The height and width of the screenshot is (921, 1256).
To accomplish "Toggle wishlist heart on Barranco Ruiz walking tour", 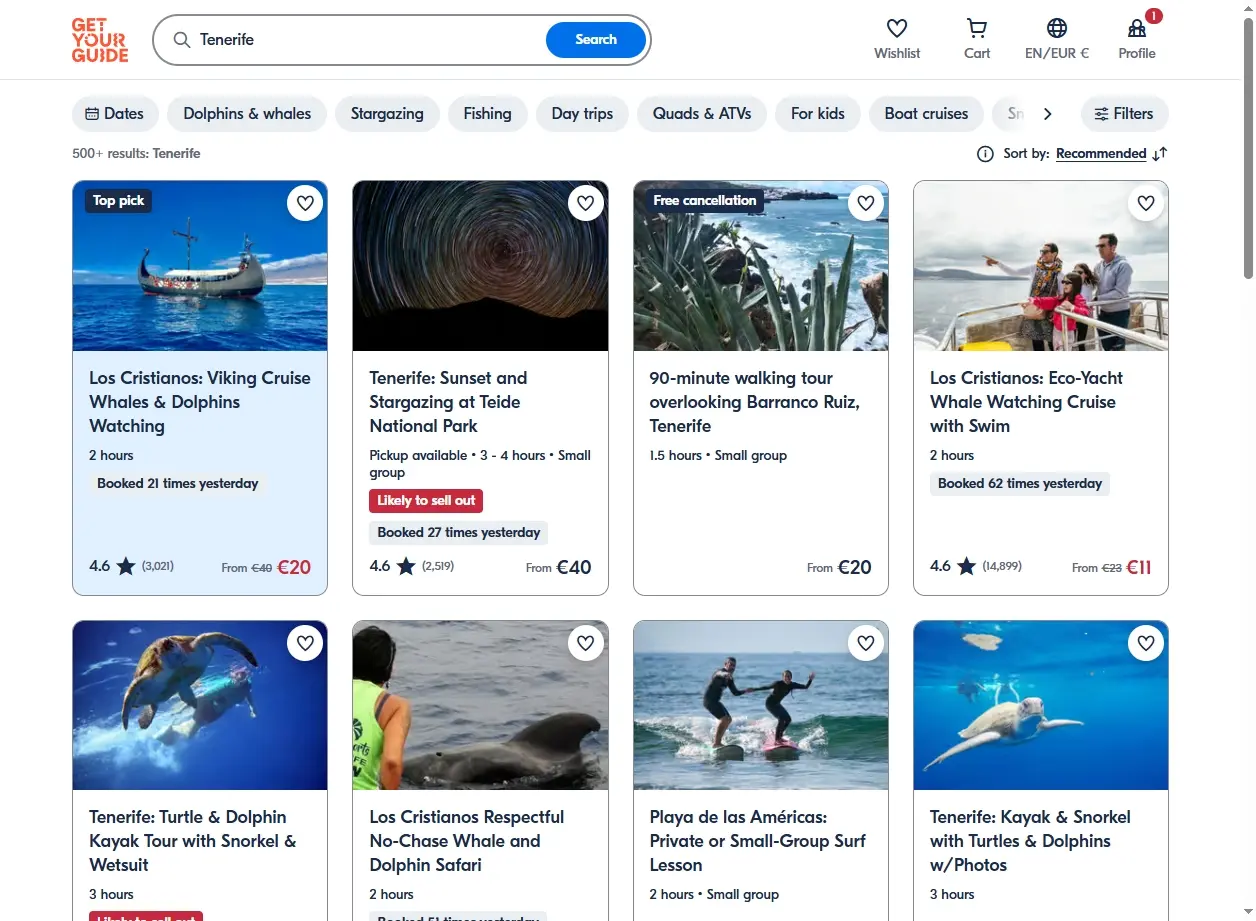I will [866, 204].
